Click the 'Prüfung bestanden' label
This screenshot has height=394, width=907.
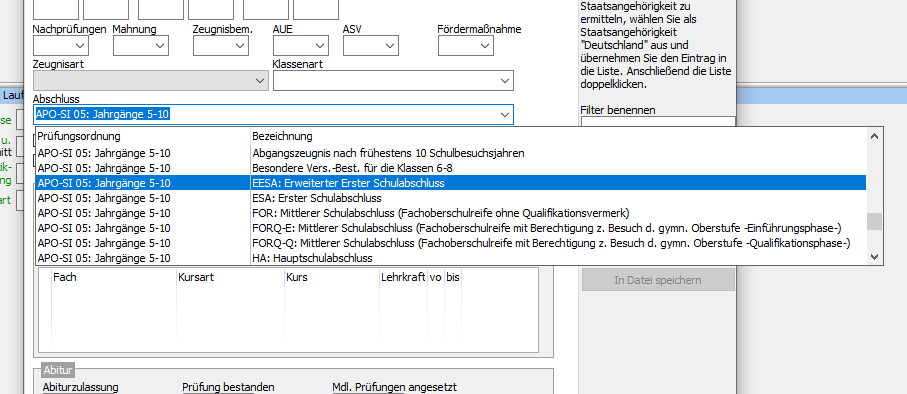228,387
